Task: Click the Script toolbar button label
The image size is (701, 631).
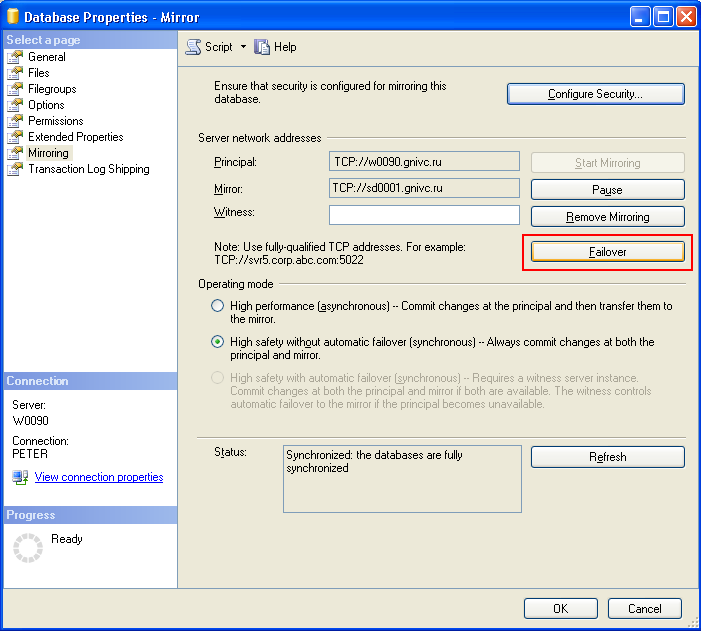Action: pos(219,47)
